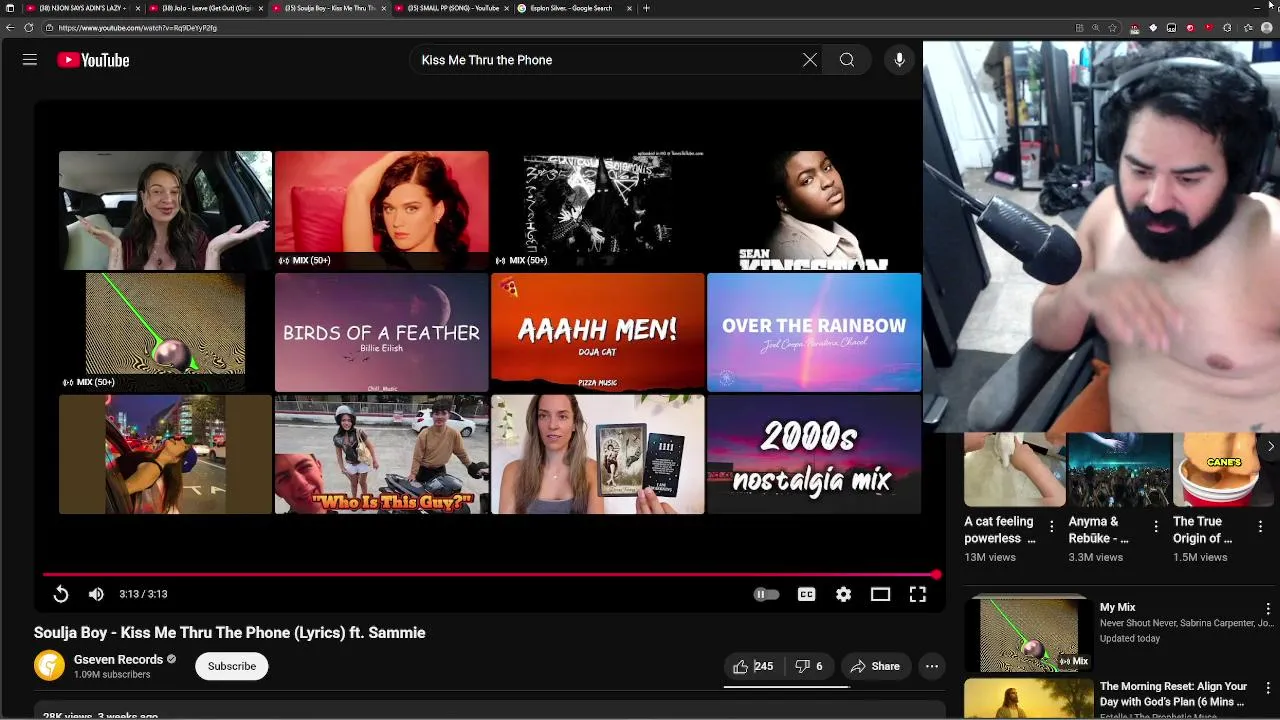Mute the video volume
Image resolution: width=1280 pixels, height=720 pixels.
pos(96,594)
